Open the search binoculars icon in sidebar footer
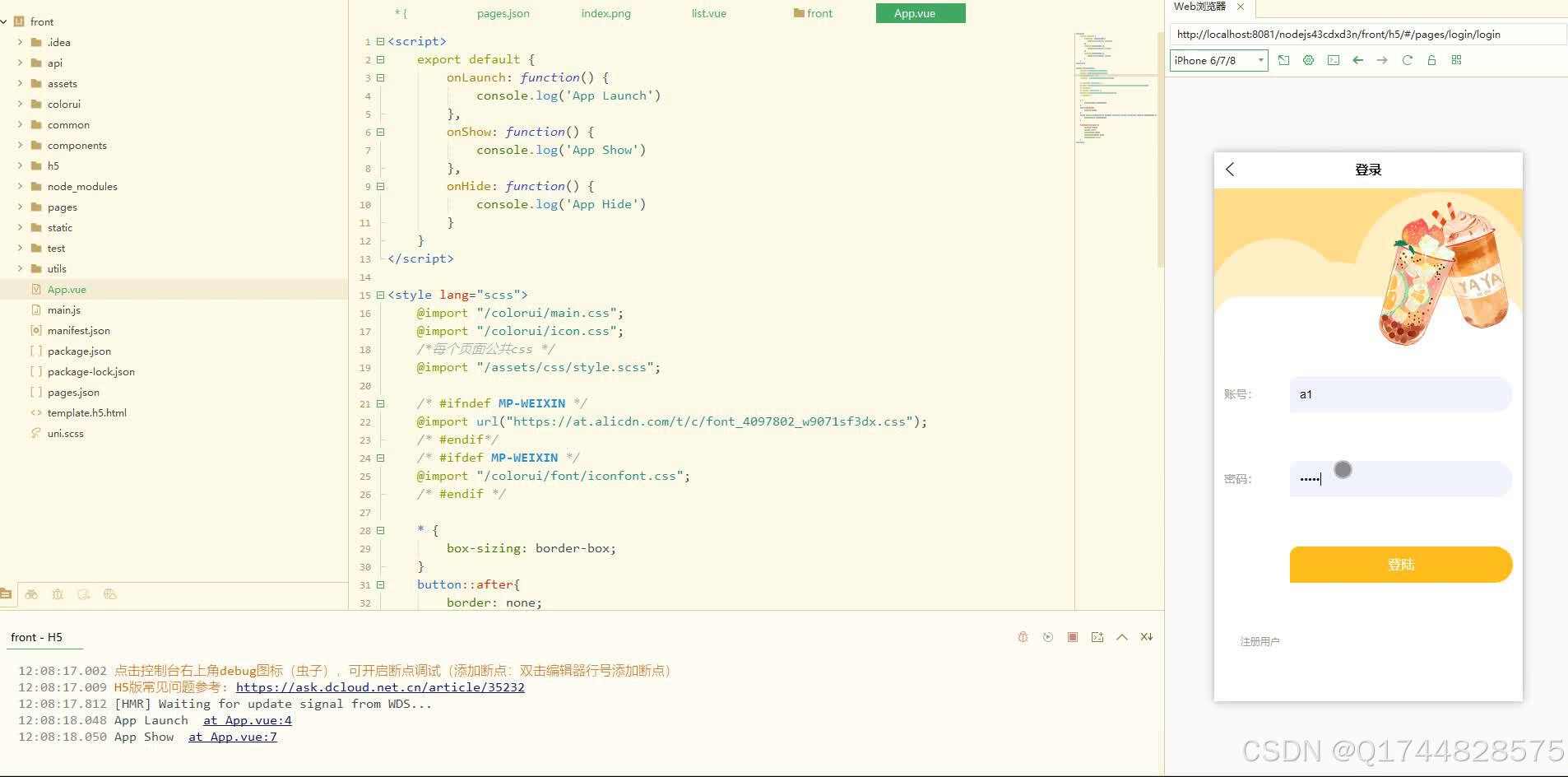This screenshot has height=777, width=1568. [31, 594]
